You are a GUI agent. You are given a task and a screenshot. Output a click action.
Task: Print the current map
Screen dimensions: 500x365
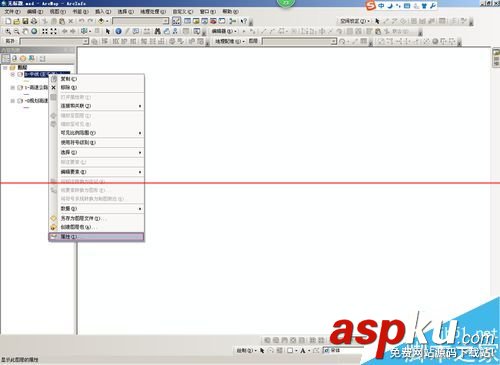click(34, 21)
